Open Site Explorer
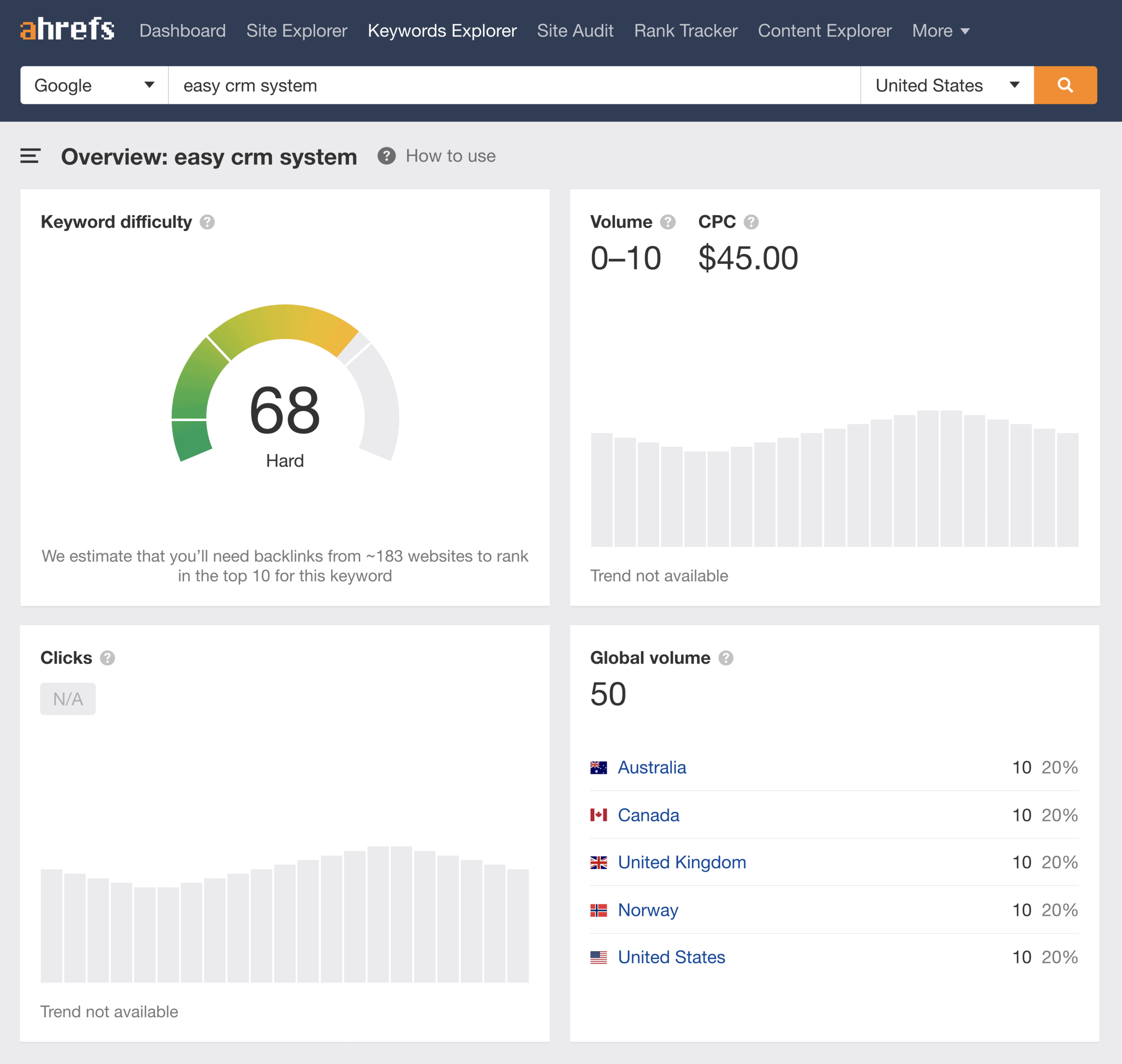The width and height of the screenshot is (1122, 1064). (x=297, y=31)
